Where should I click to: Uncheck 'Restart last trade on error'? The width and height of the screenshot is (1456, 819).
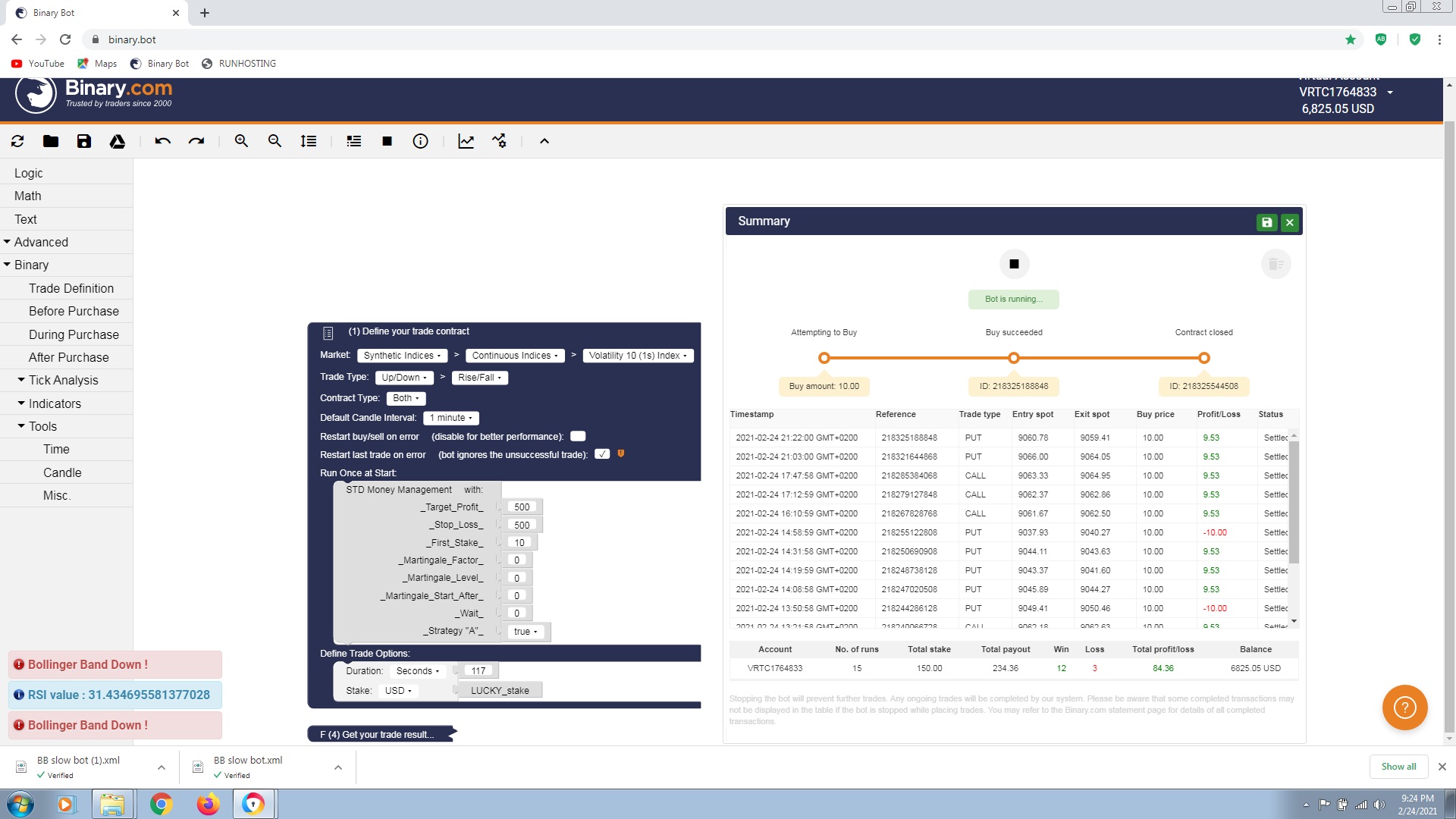tap(602, 453)
